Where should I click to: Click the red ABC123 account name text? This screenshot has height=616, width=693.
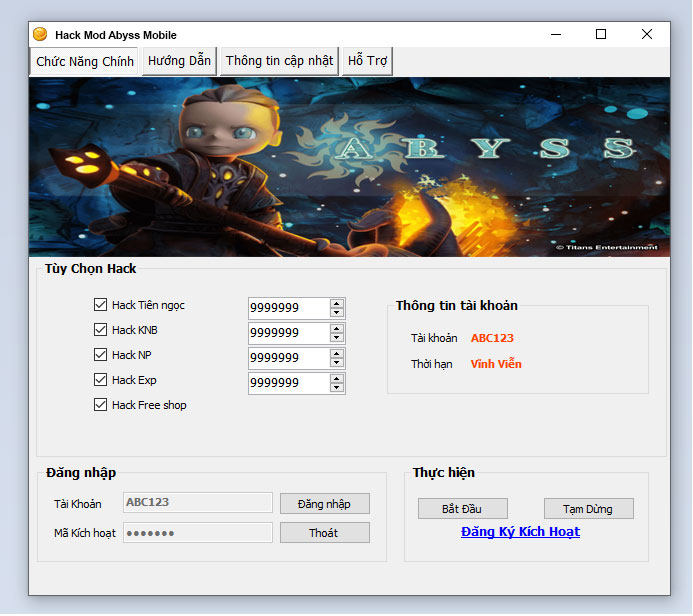(x=492, y=338)
